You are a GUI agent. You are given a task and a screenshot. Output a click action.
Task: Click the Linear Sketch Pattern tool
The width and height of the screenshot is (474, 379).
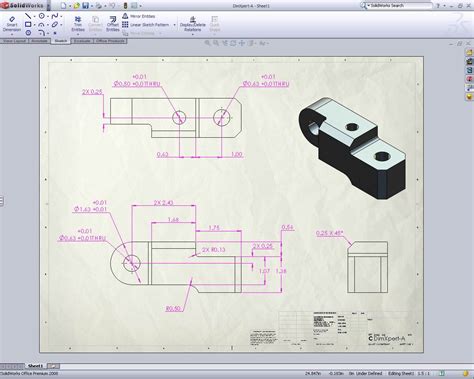click(146, 25)
